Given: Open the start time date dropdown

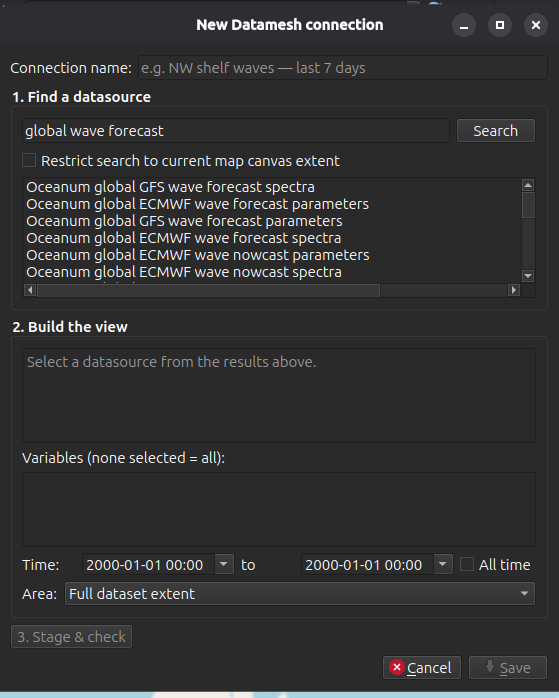Looking at the screenshot, I should 224,564.
